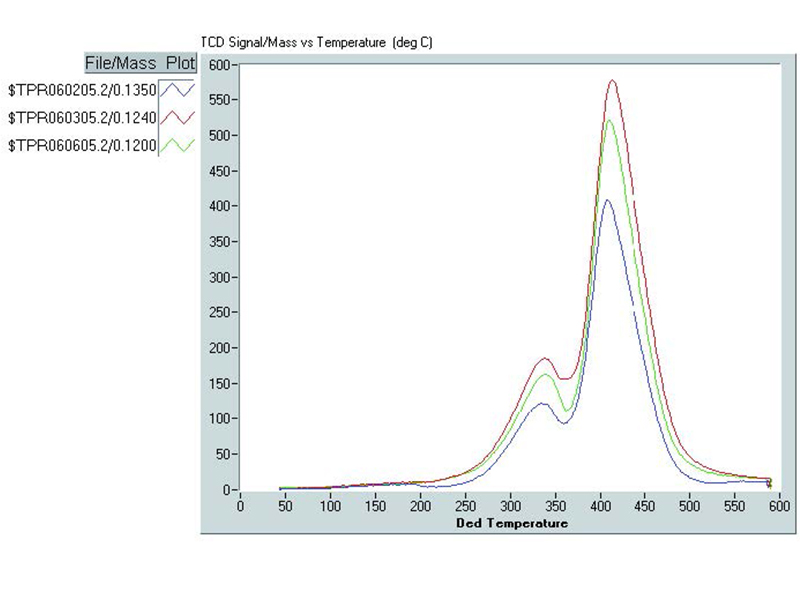
Task: Click the green plot sample icon in legend
Action: 176,145
